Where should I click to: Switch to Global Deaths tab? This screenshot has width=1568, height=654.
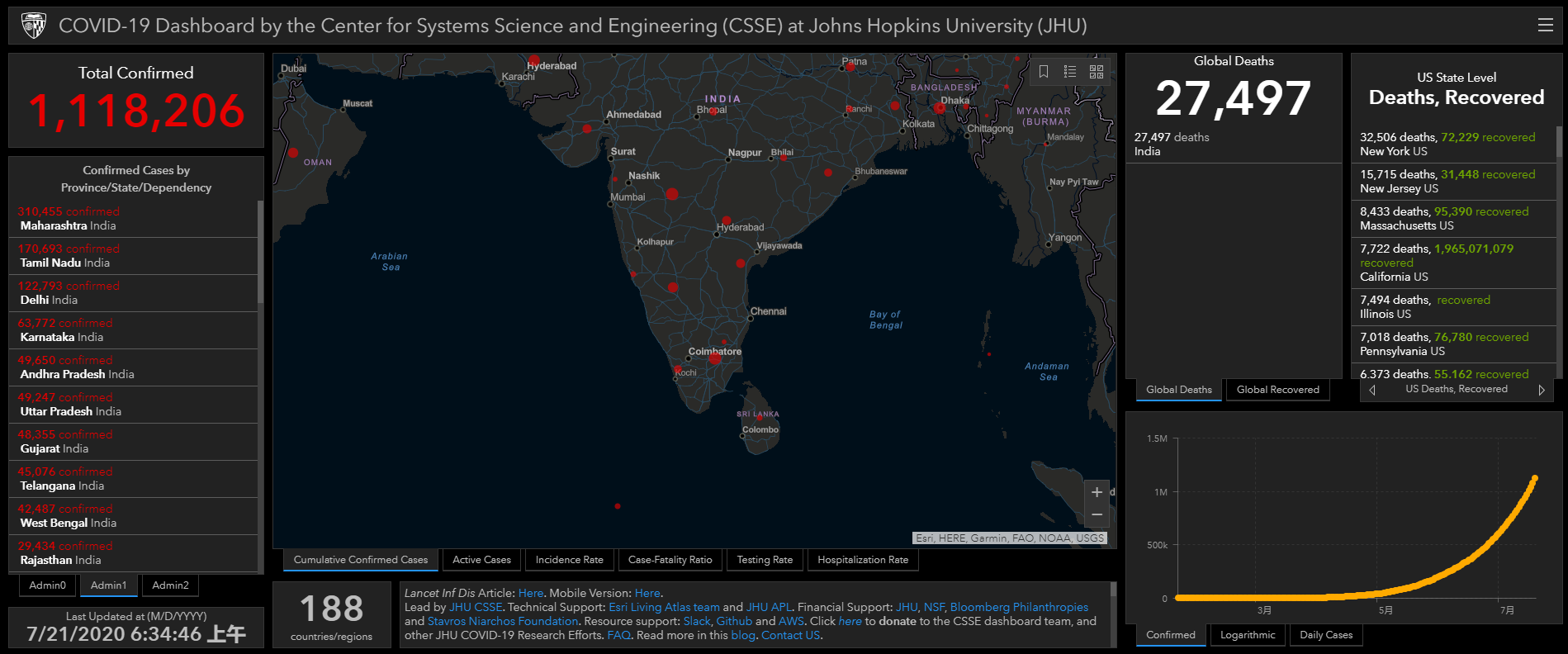pyautogui.click(x=1179, y=390)
